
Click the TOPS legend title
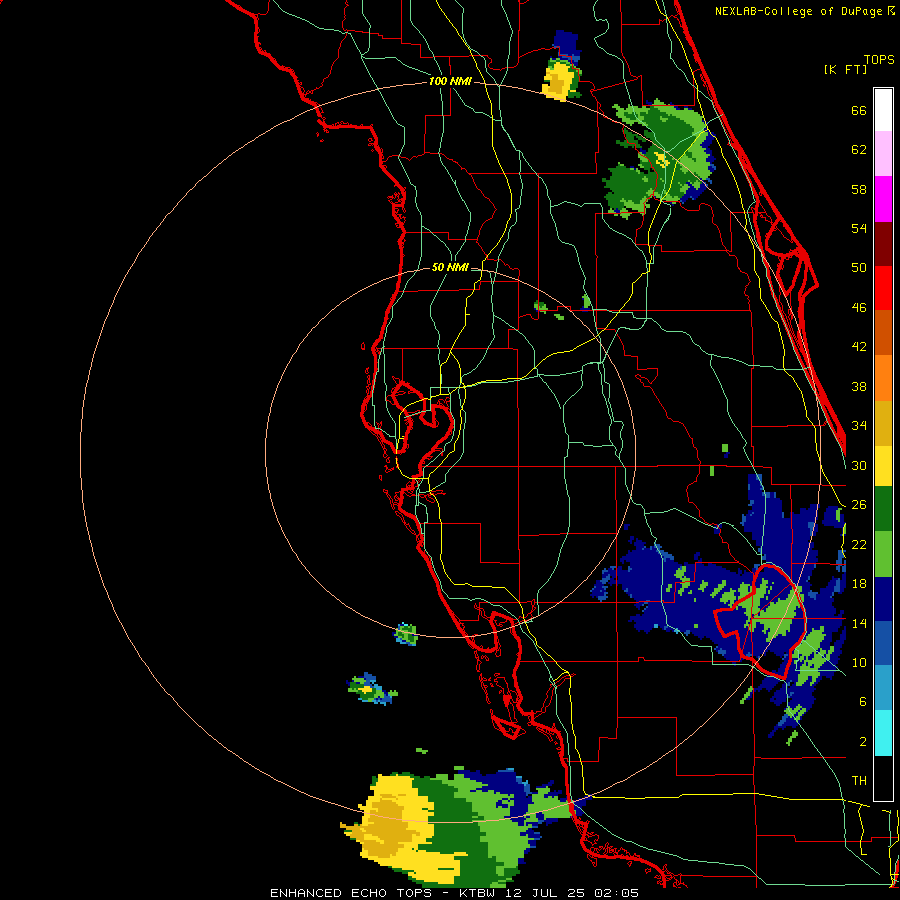(x=879, y=59)
